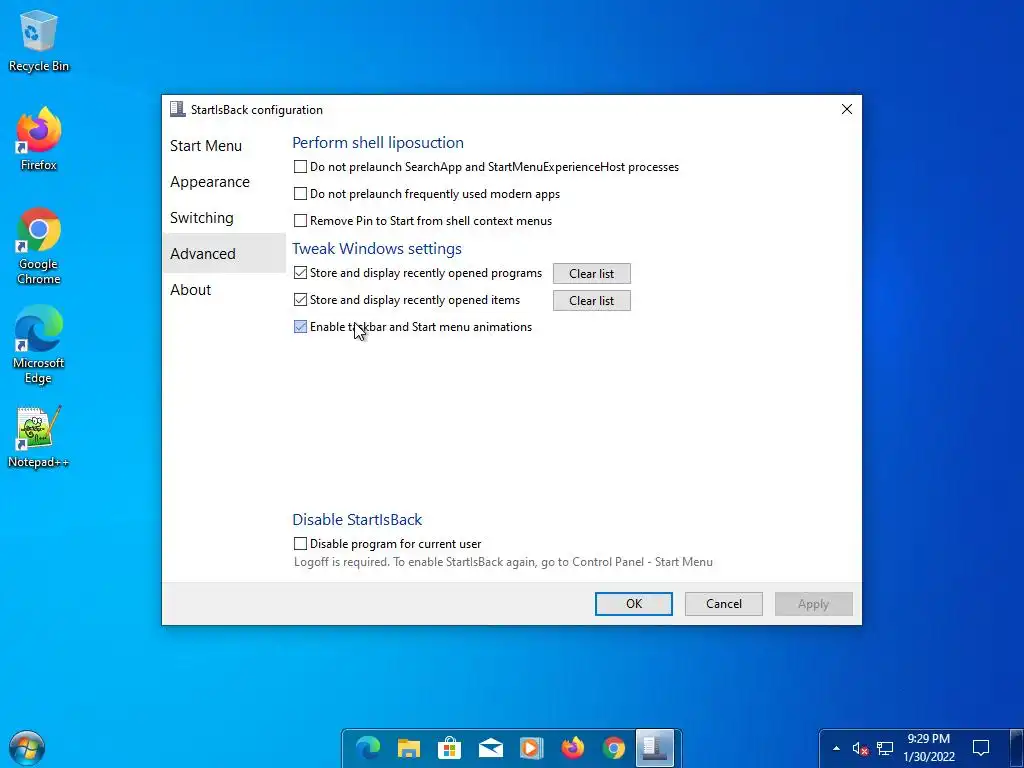Enable Remove Pin to Start checkbox

300,221
